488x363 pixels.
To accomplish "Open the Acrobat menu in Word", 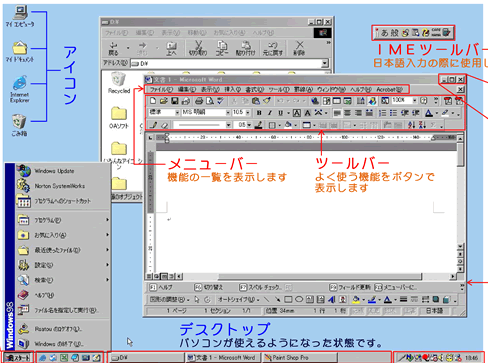I will coord(389,89).
